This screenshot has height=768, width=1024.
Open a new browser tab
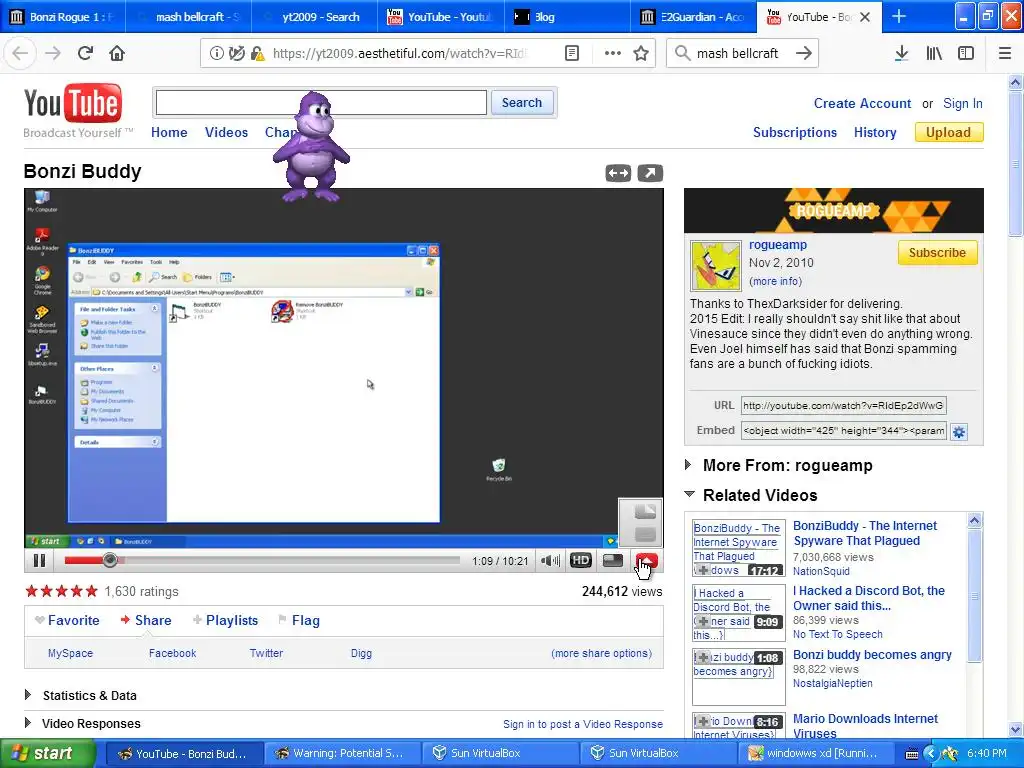[x=899, y=16]
